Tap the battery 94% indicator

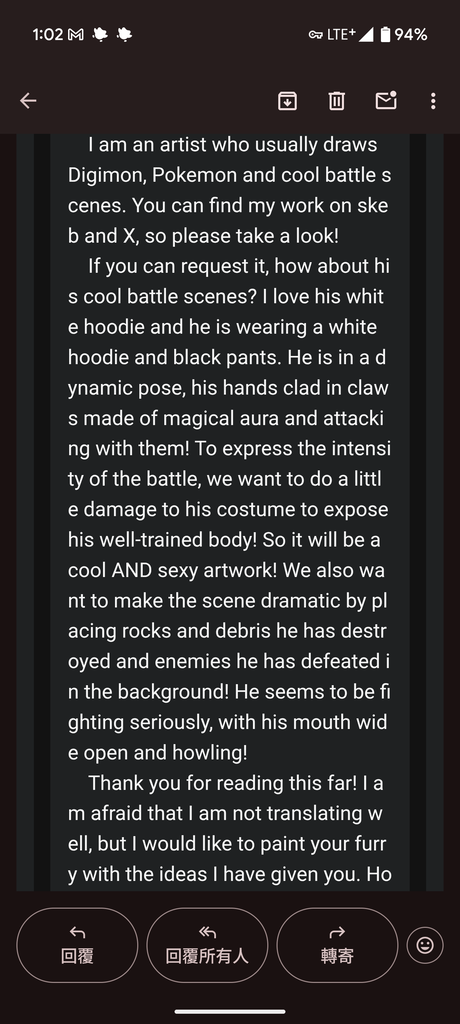(404, 35)
